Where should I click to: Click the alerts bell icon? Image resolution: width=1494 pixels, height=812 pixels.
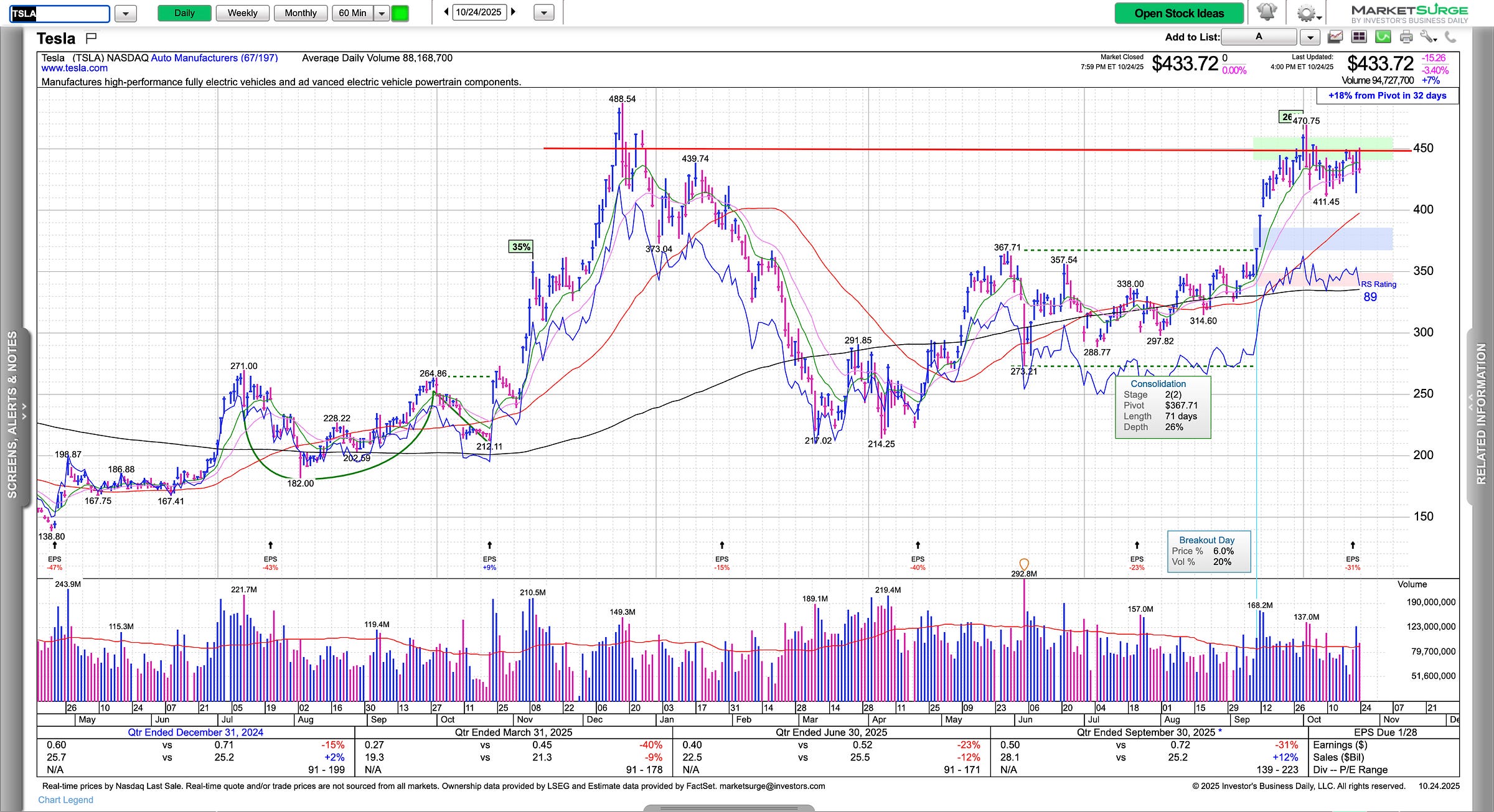coord(1266,12)
